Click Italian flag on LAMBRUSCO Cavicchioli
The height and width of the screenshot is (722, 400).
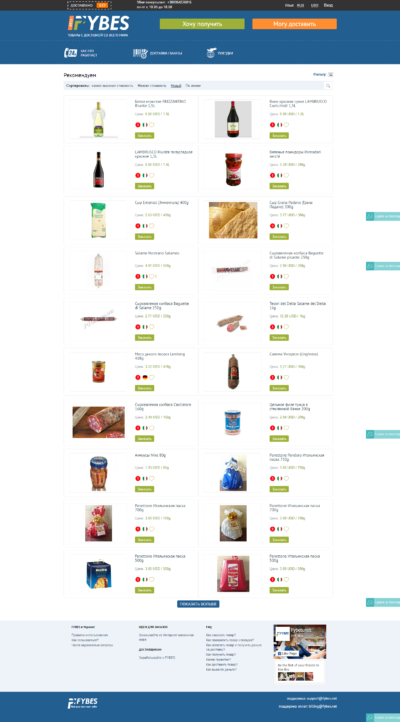pyautogui.click(x=279, y=125)
